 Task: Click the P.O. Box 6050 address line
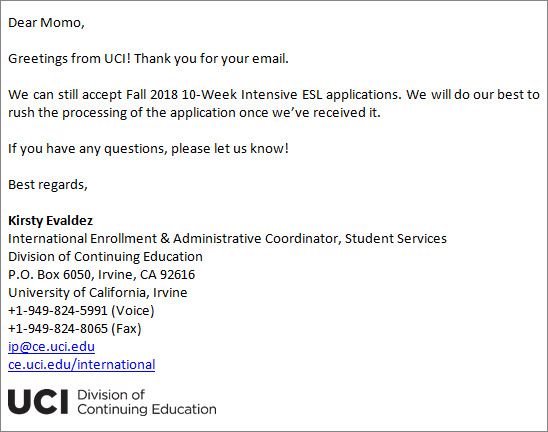101,275
